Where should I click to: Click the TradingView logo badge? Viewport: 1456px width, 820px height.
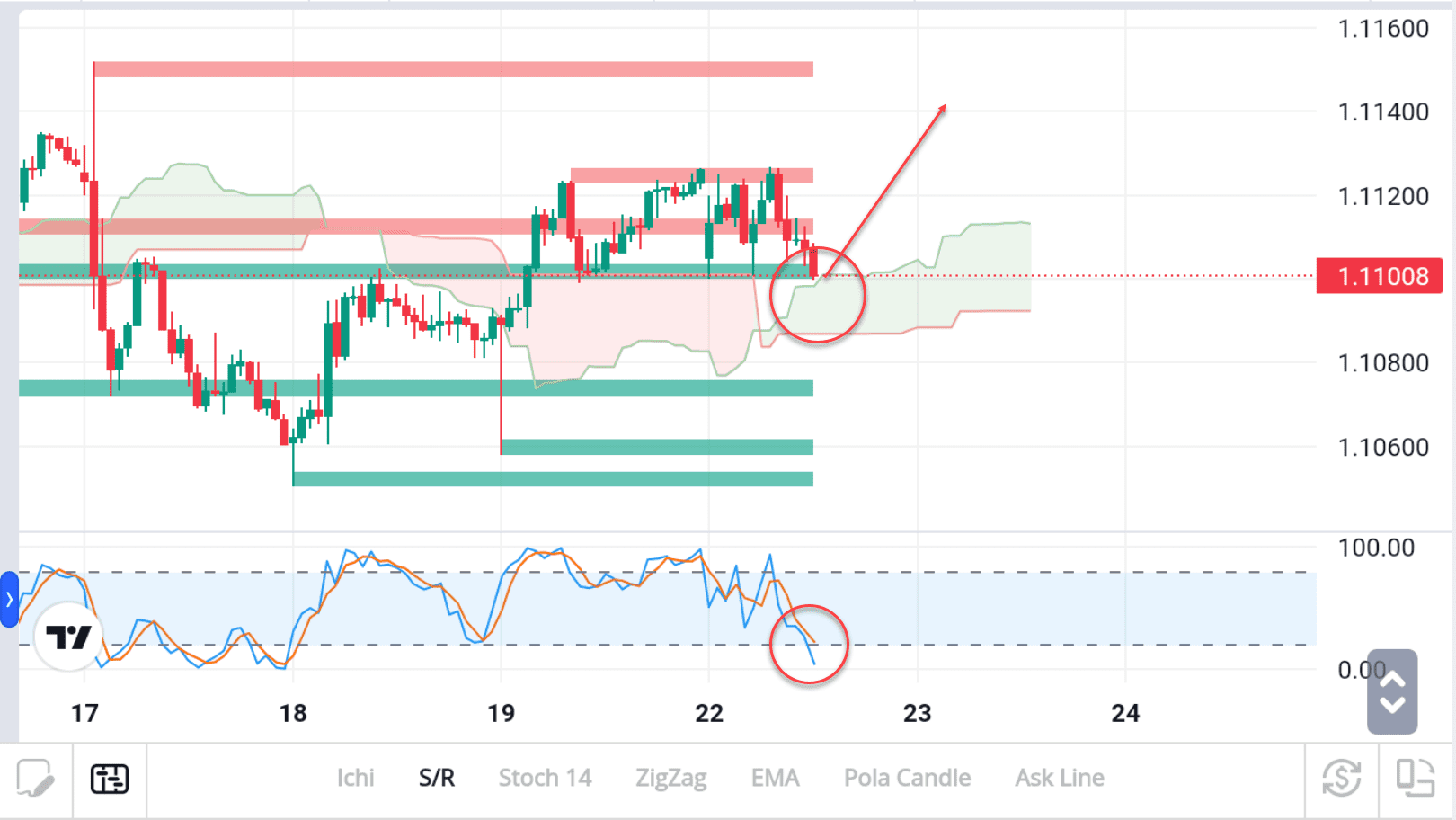pyautogui.click(x=68, y=637)
